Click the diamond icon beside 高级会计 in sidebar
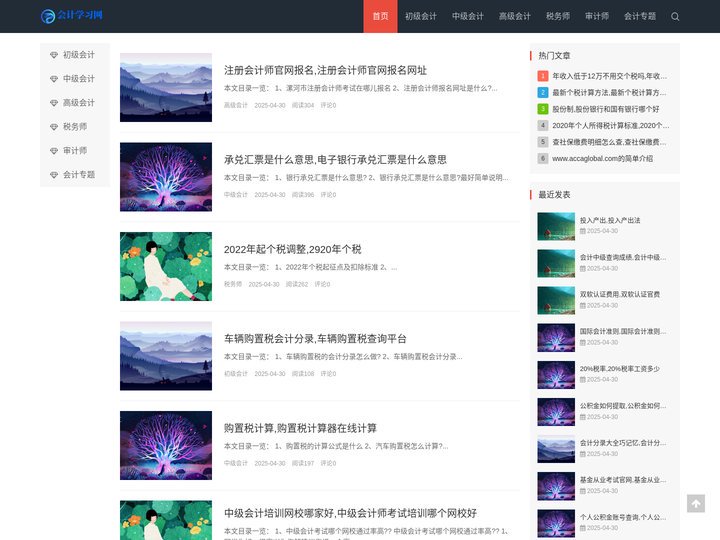The width and height of the screenshot is (720, 540). [x=54, y=103]
